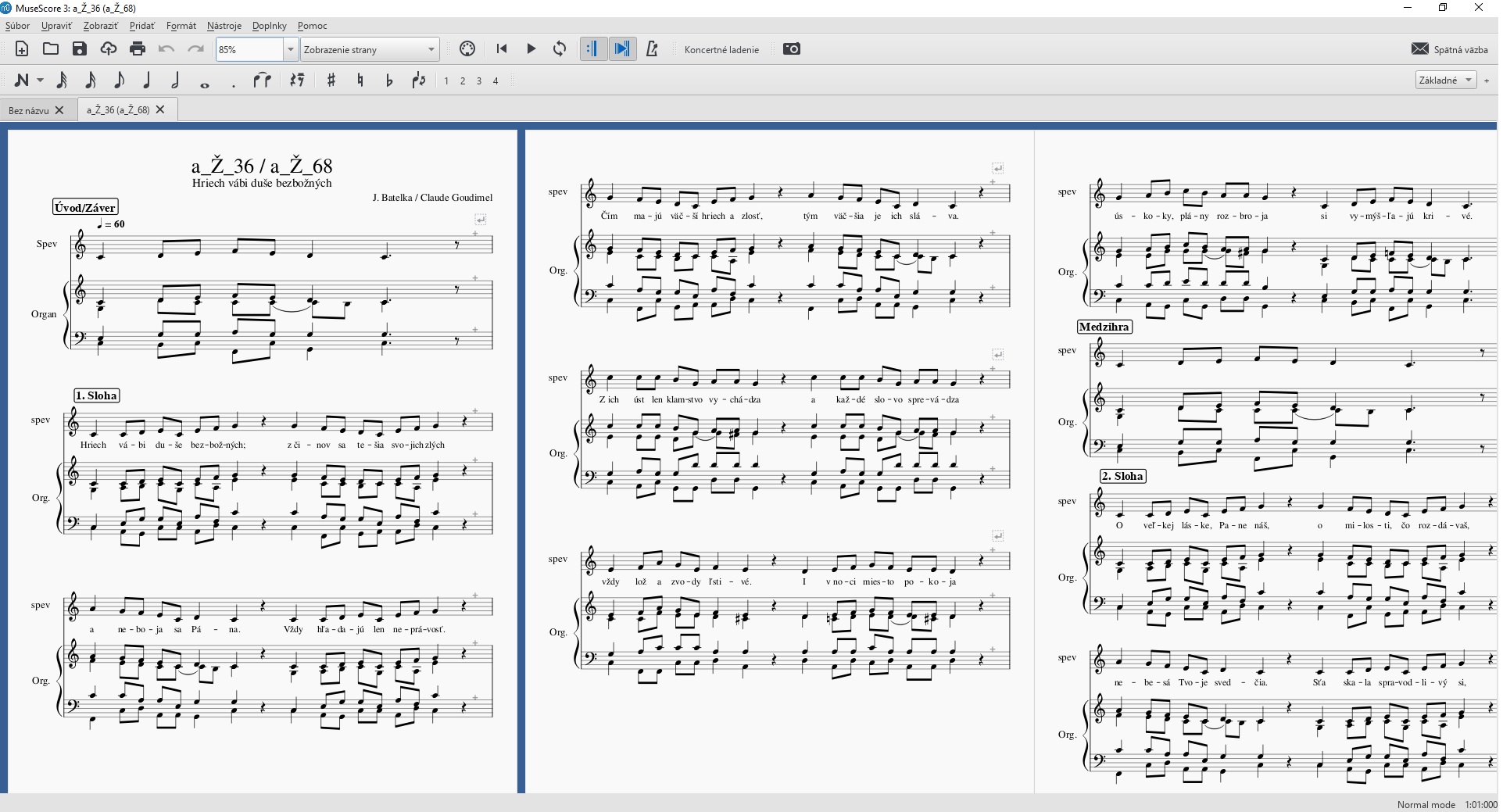Click the zoom percentage field
The height and width of the screenshot is (812, 1503).
tap(249, 49)
